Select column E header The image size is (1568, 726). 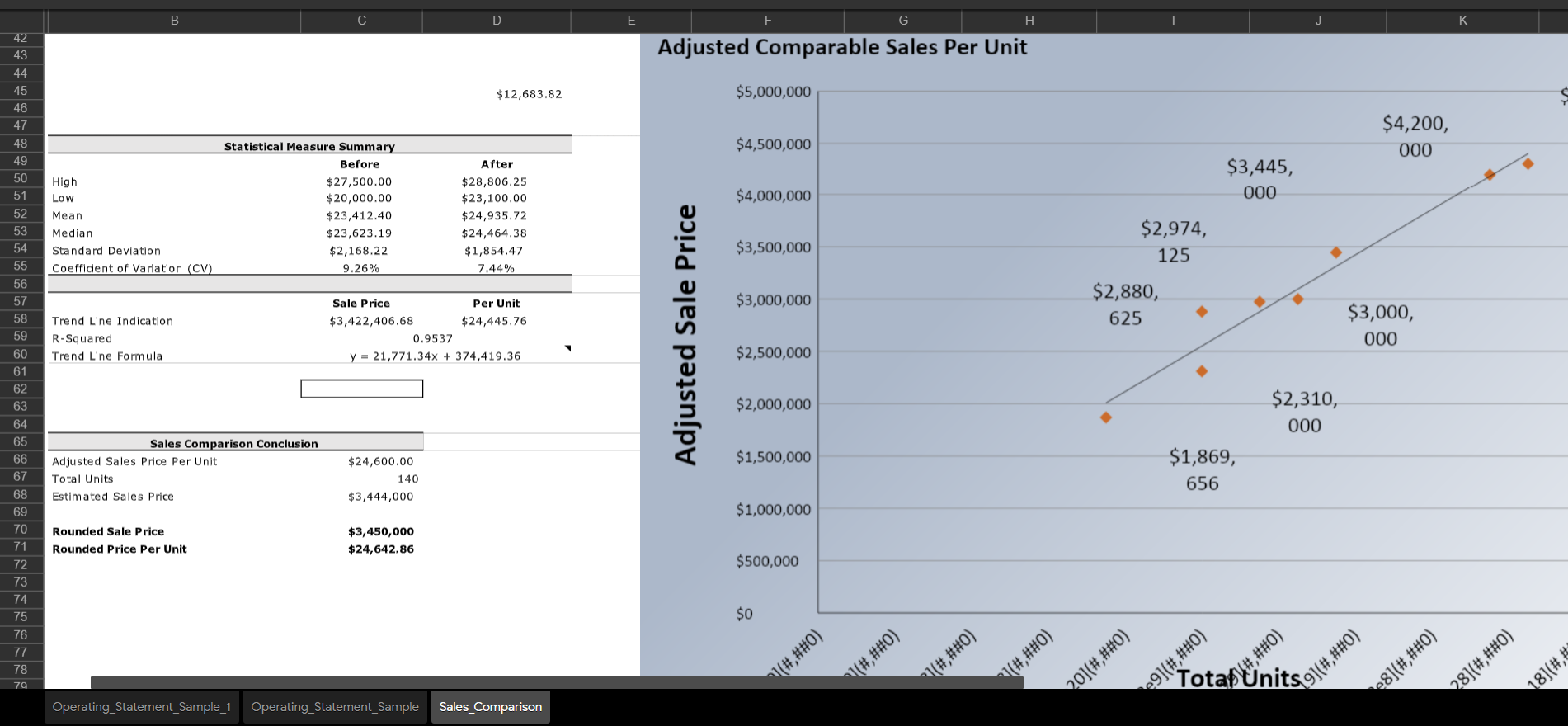click(x=631, y=21)
